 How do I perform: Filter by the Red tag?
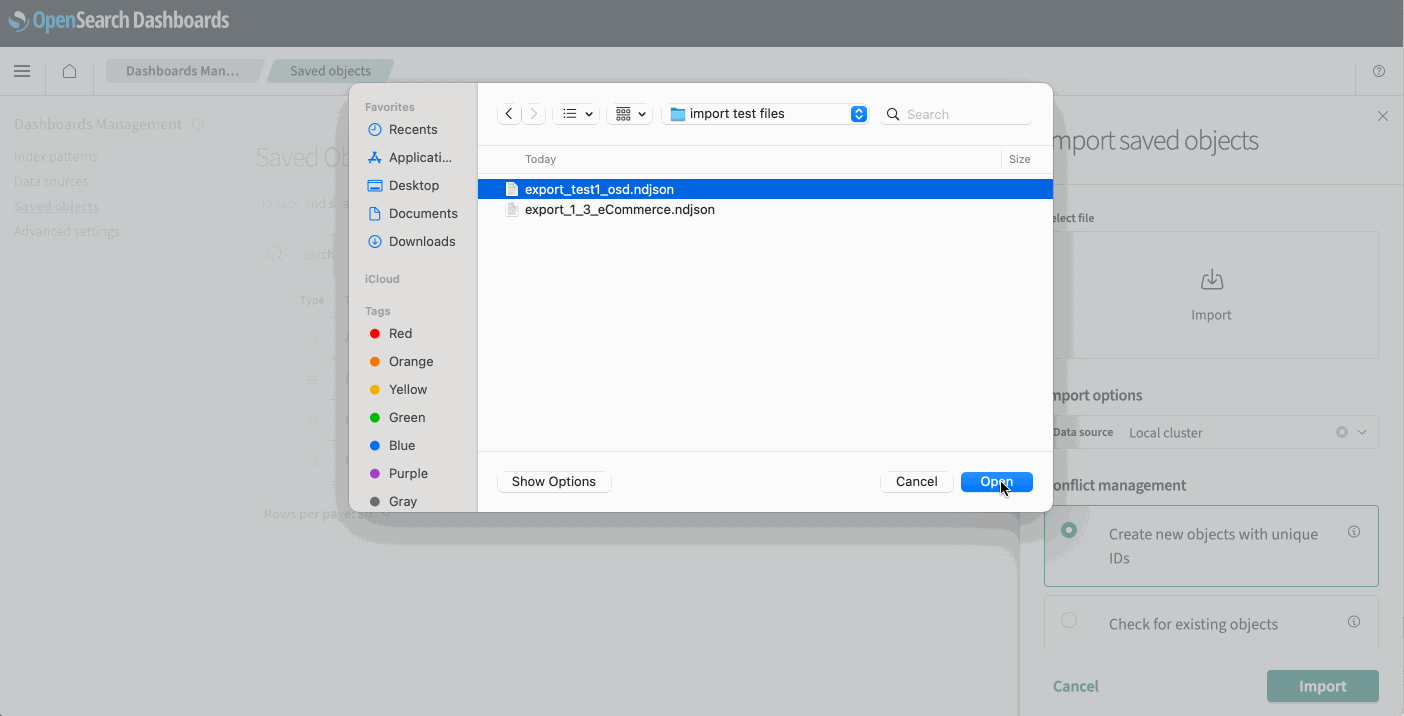[399, 333]
